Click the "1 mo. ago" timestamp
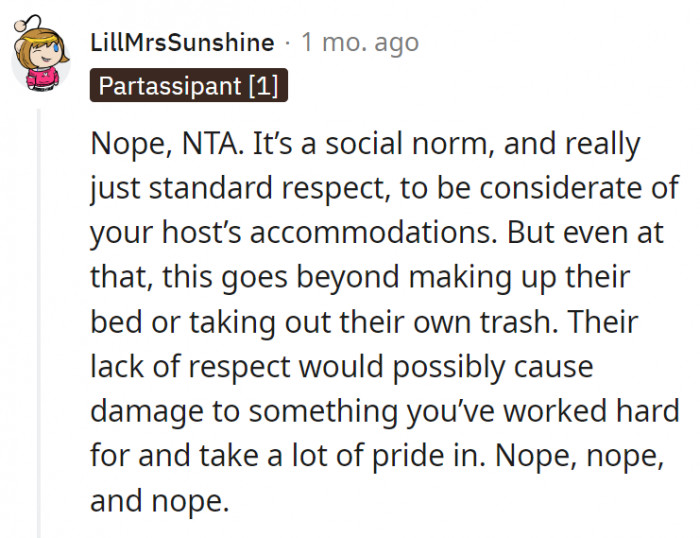Screen dimensions: 700x538 (x=360, y=43)
